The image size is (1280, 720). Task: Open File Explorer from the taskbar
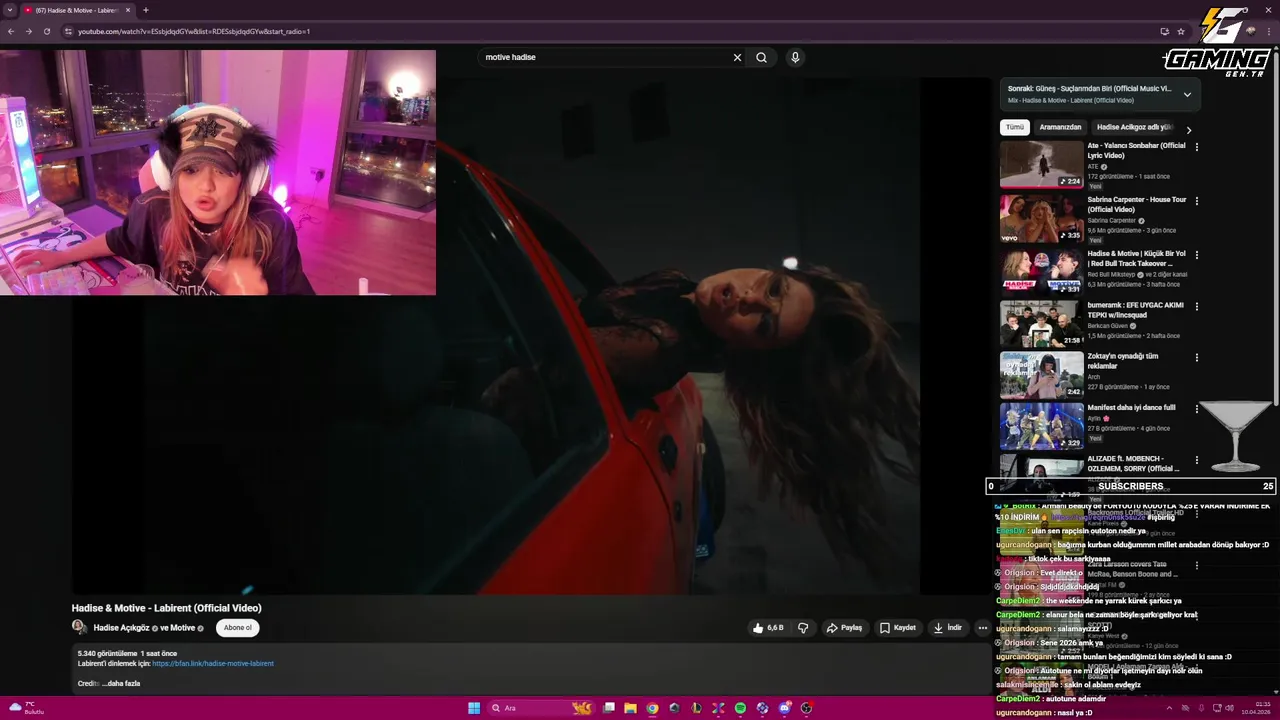(x=631, y=708)
